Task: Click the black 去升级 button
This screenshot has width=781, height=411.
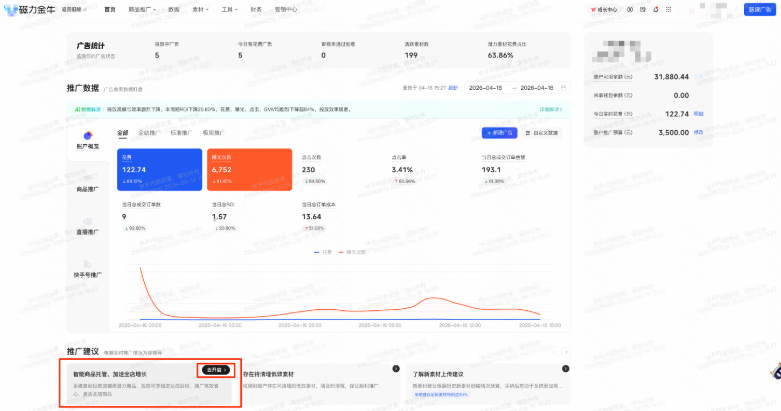Action: click(x=216, y=370)
